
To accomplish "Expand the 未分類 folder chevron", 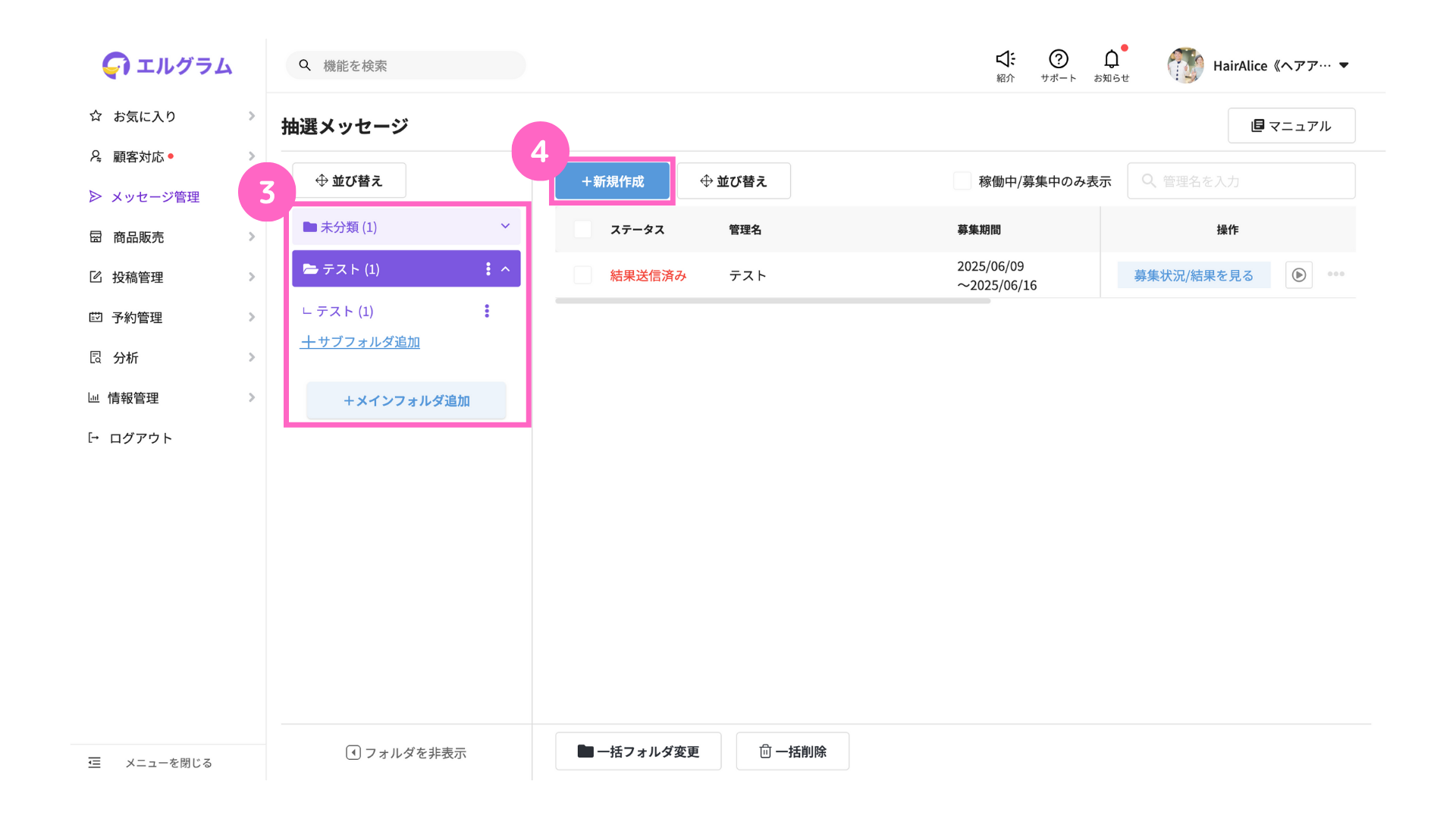I will pos(505,226).
